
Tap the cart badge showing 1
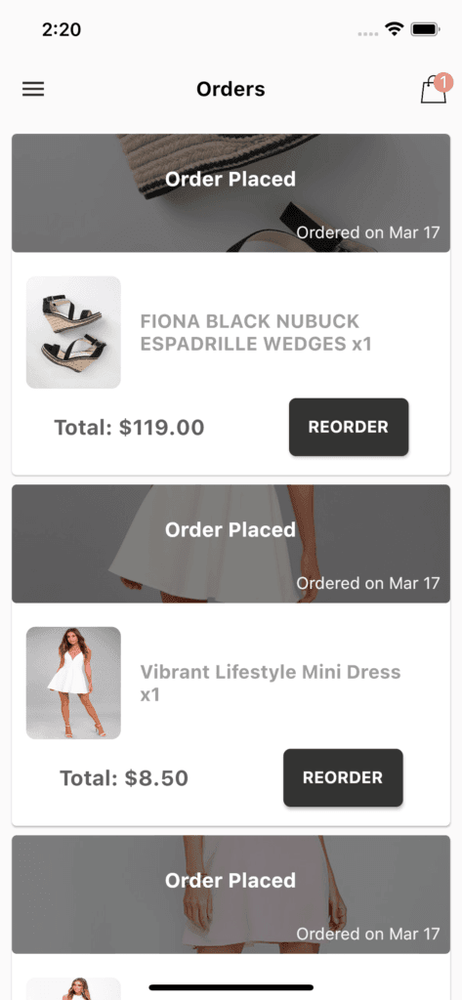click(443, 83)
